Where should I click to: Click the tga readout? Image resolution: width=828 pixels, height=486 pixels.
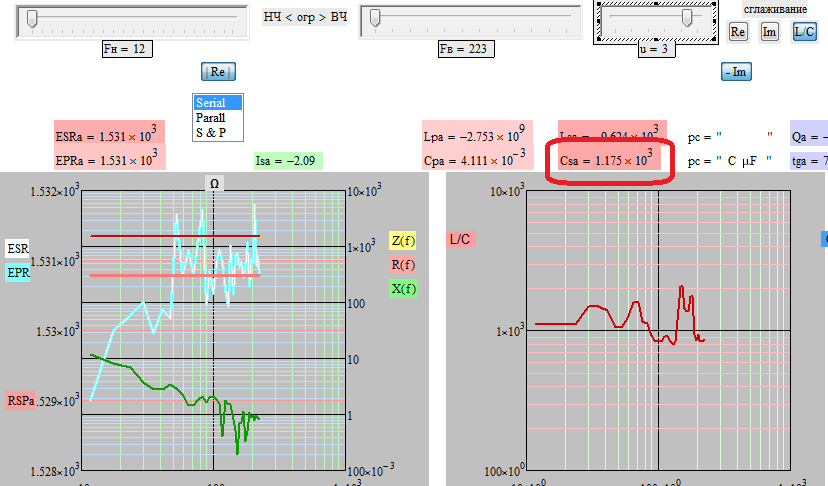[809, 161]
